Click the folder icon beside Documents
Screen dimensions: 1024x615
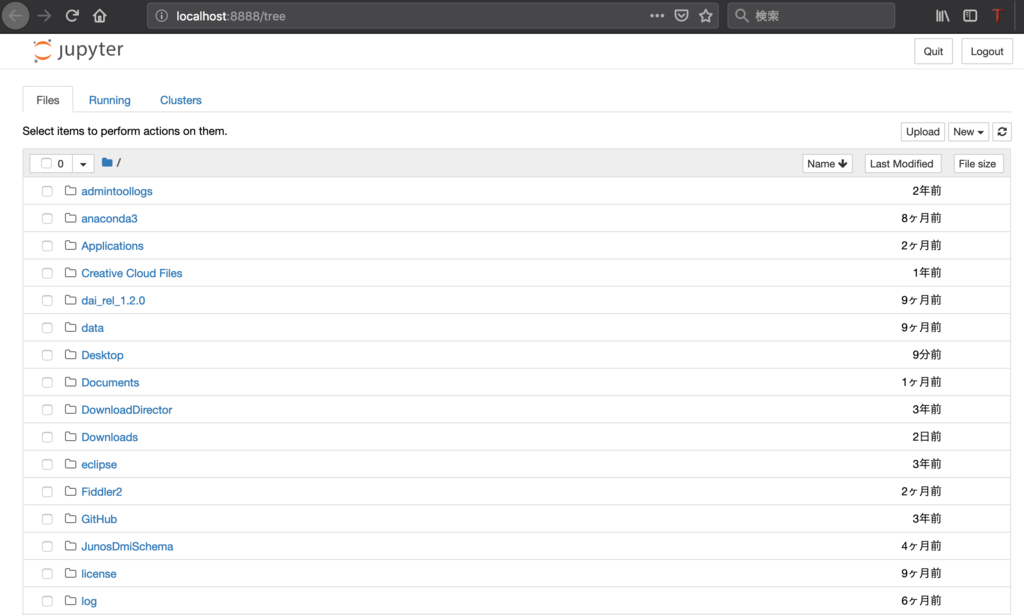[71, 382]
